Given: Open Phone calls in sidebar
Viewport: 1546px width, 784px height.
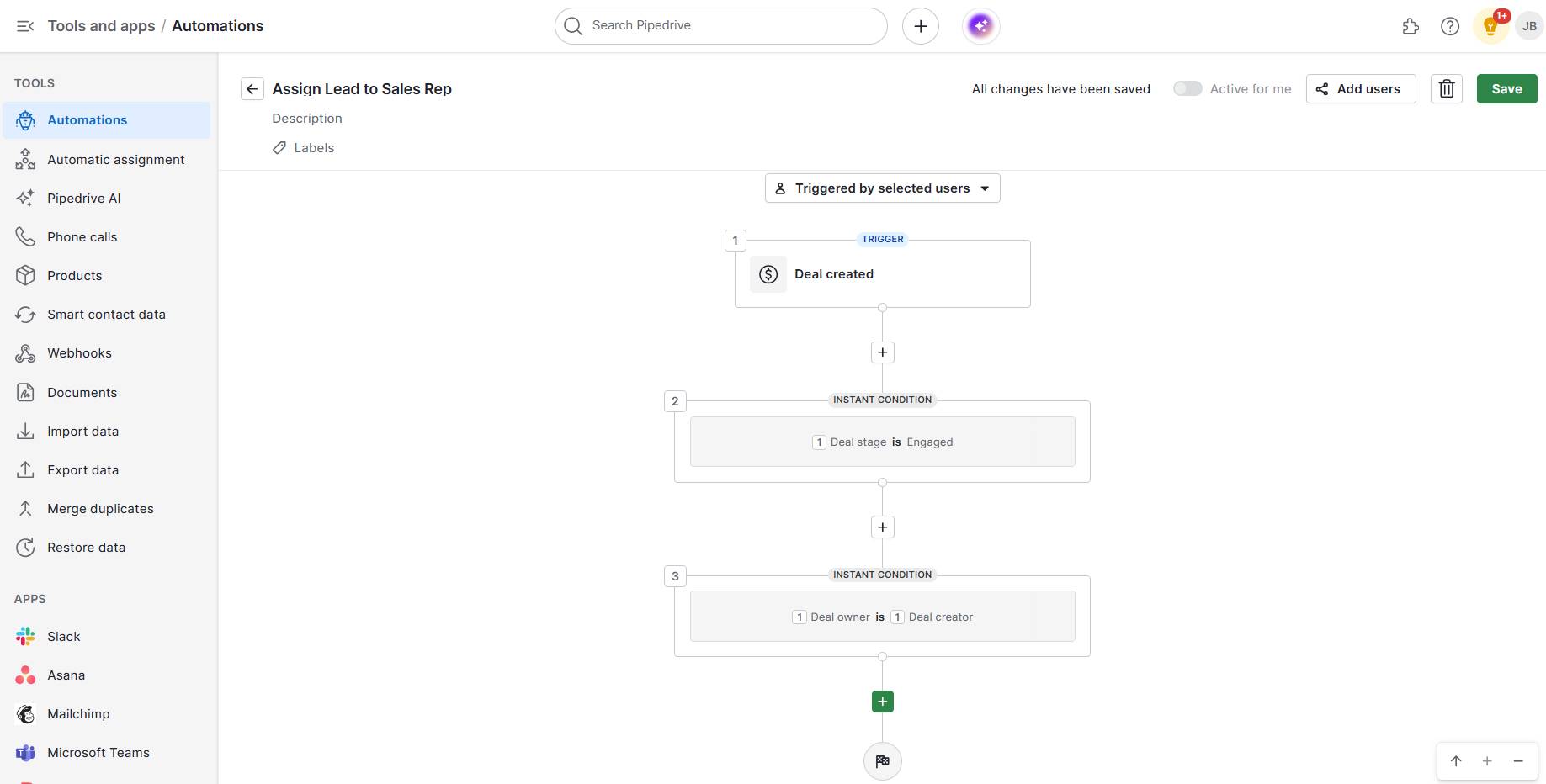Looking at the screenshot, I should click(107, 237).
